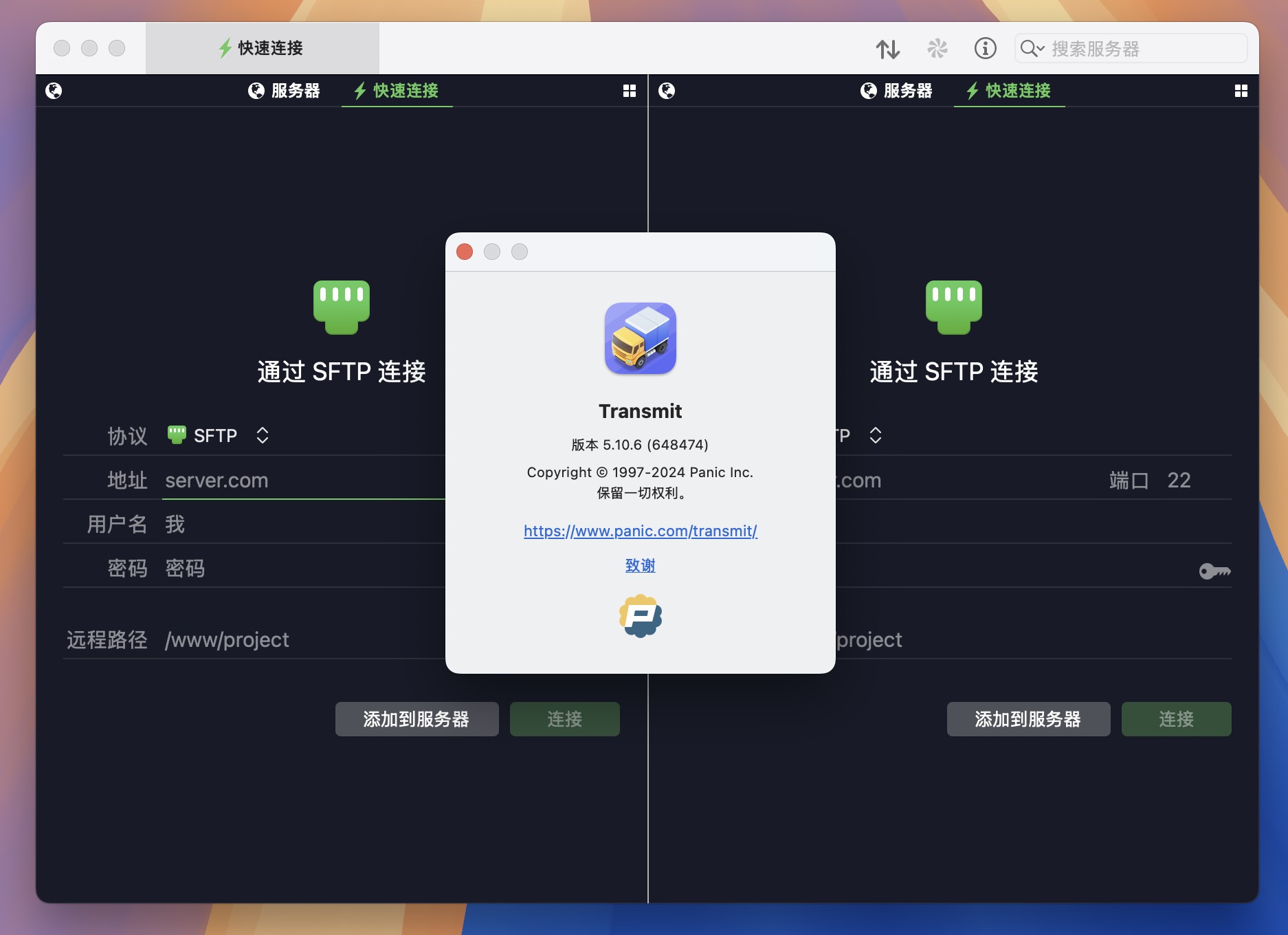Click left pane large green SFTP plug icon
Screen dimensions: 1288x935
(x=342, y=307)
